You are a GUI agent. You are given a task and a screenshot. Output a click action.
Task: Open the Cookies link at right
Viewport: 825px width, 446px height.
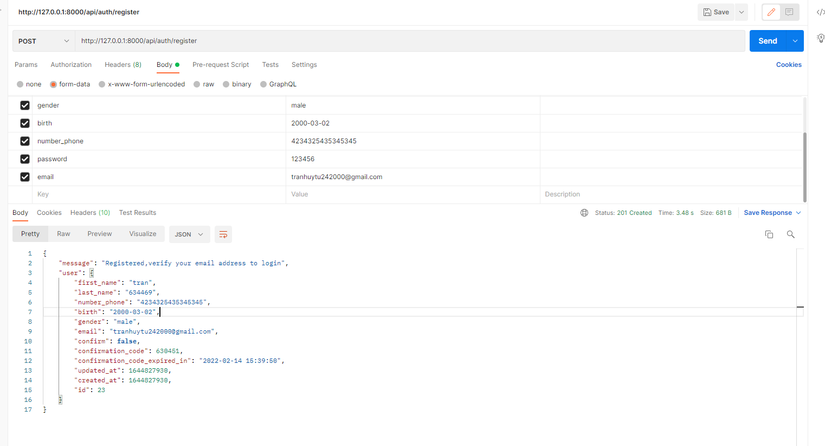click(x=789, y=65)
